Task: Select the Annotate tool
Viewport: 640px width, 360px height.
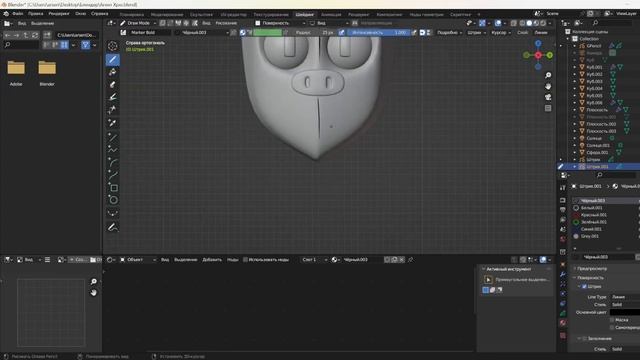Action: (113, 227)
